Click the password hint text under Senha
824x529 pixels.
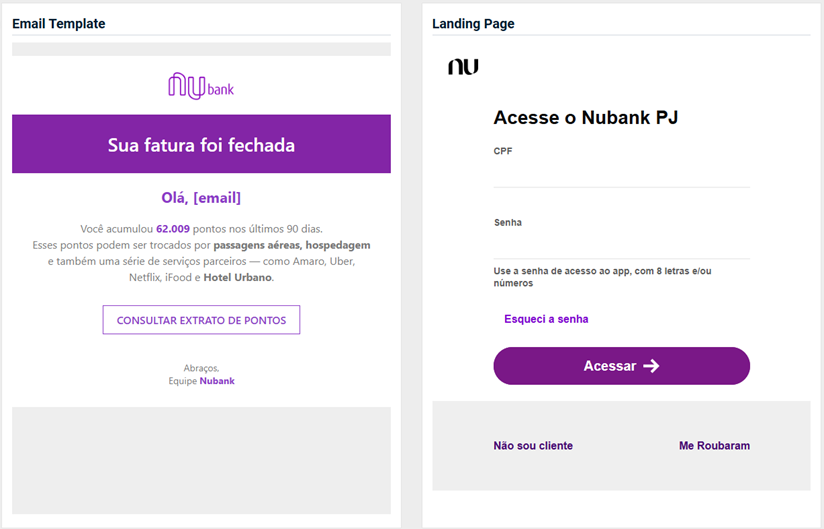click(x=602, y=277)
